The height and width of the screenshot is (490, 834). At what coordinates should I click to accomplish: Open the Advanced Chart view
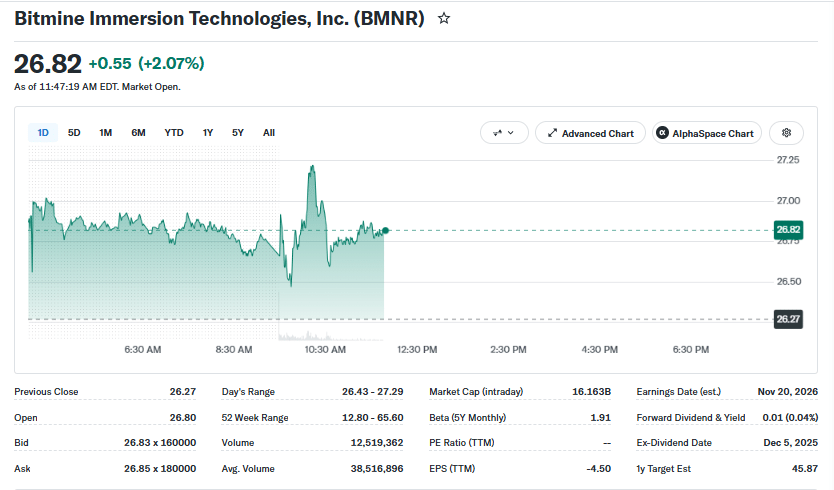coord(590,133)
